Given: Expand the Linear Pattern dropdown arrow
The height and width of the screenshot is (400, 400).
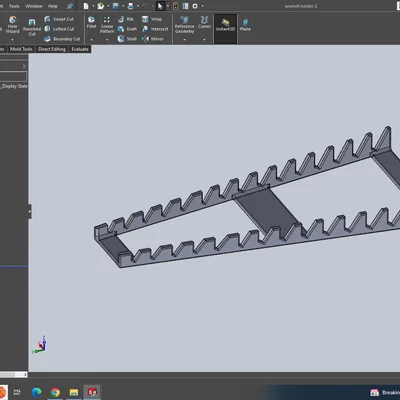Looking at the screenshot, I should [x=107, y=40].
